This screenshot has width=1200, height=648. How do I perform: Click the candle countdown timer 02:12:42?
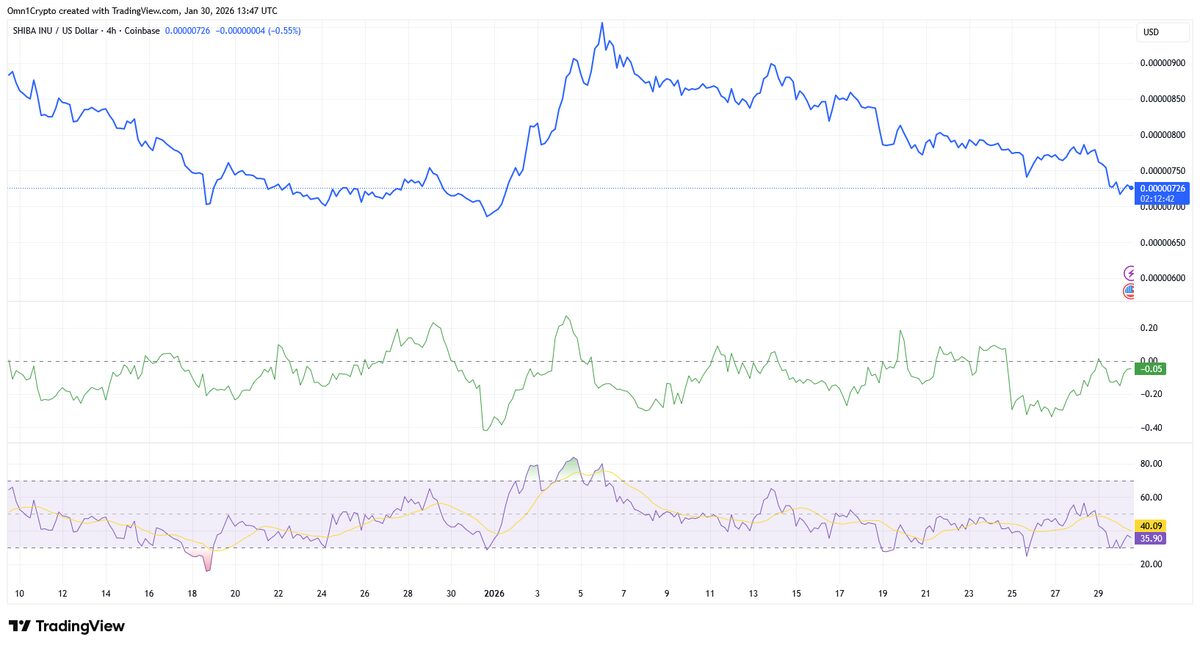point(1157,198)
